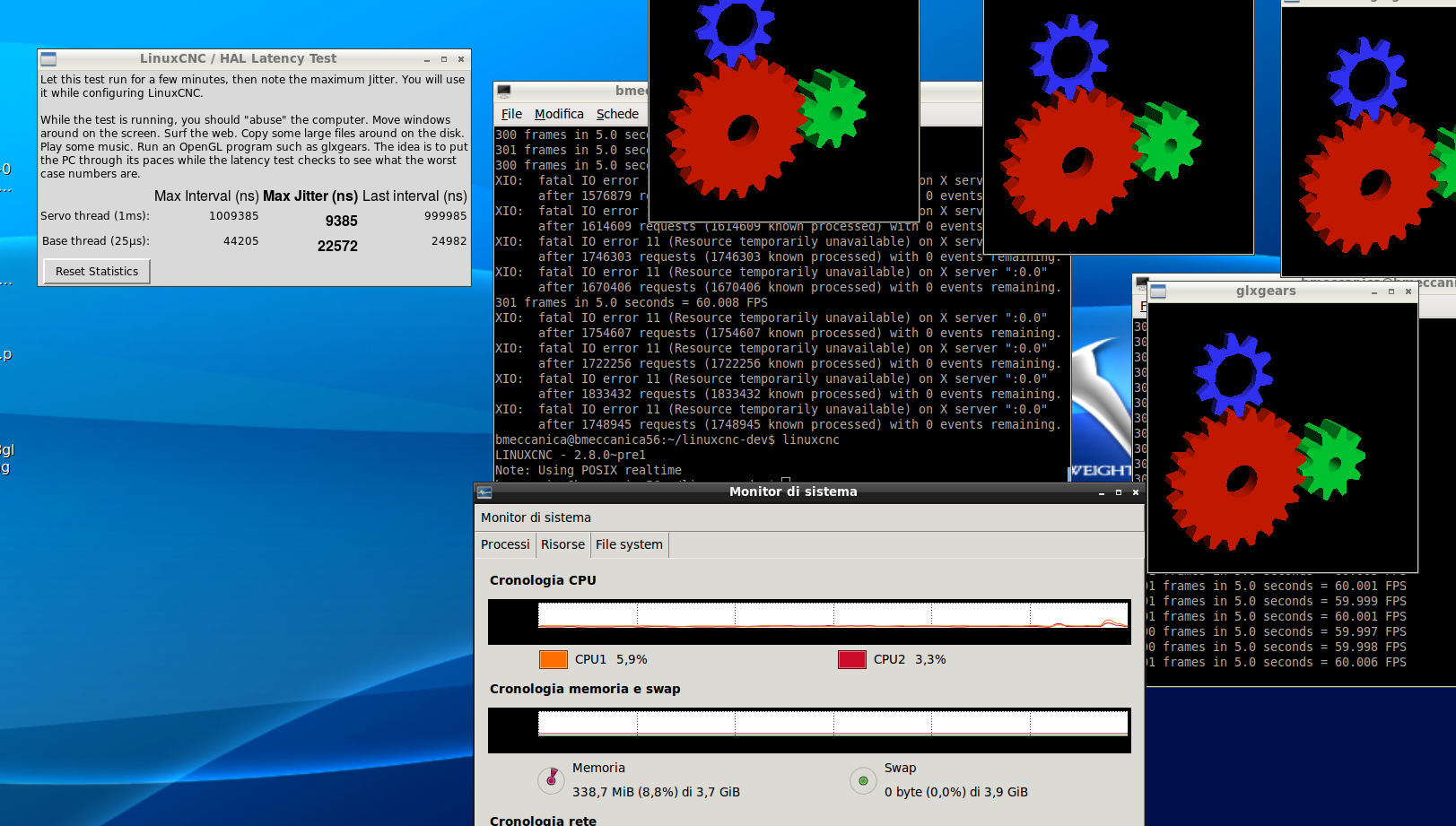The height and width of the screenshot is (826, 1456).
Task: Click the 'Note: Using POSIX realtime' line
Action: pyautogui.click(x=589, y=471)
